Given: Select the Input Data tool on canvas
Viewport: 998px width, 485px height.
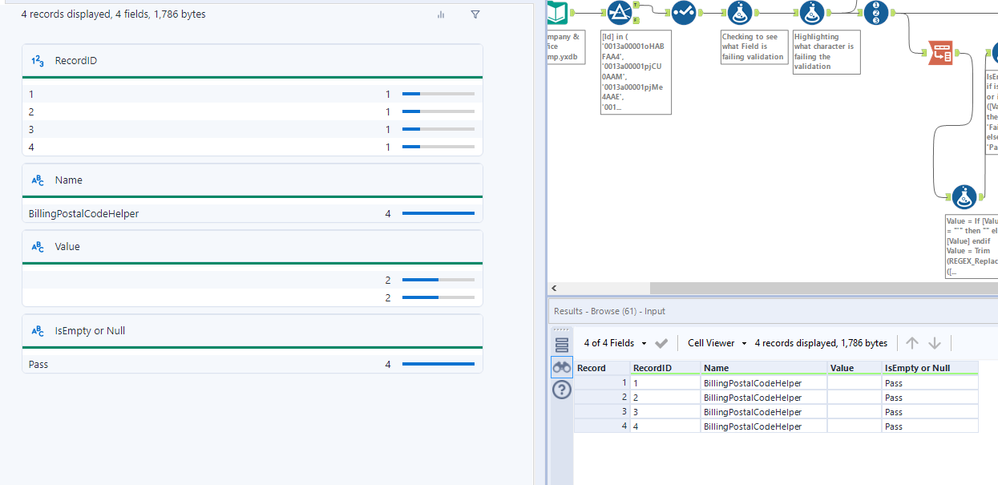Looking at the screenshot, I should tap(556, 12).
